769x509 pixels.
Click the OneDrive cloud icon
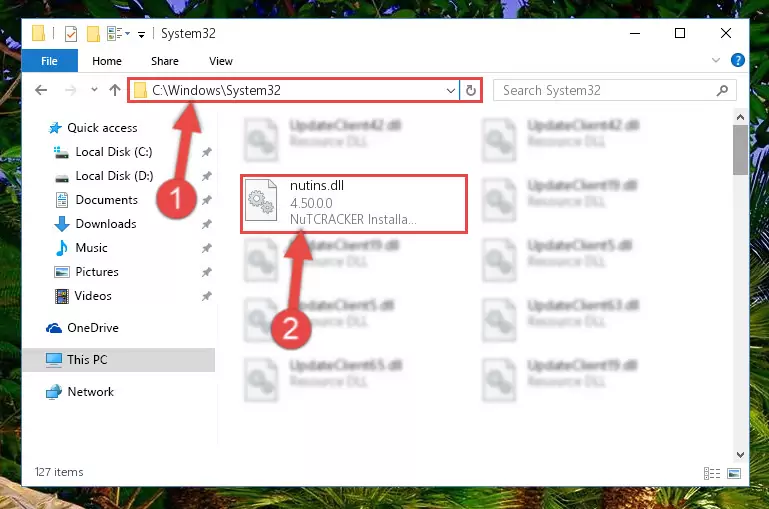tap(54, 328)
